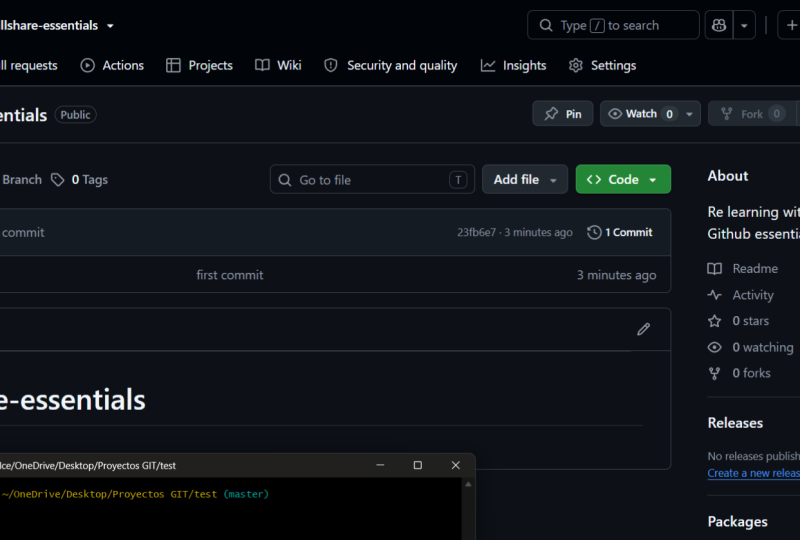Screen dimensions: 800x540
Task: Open Security and quality tab
Action: coord(391,65)
